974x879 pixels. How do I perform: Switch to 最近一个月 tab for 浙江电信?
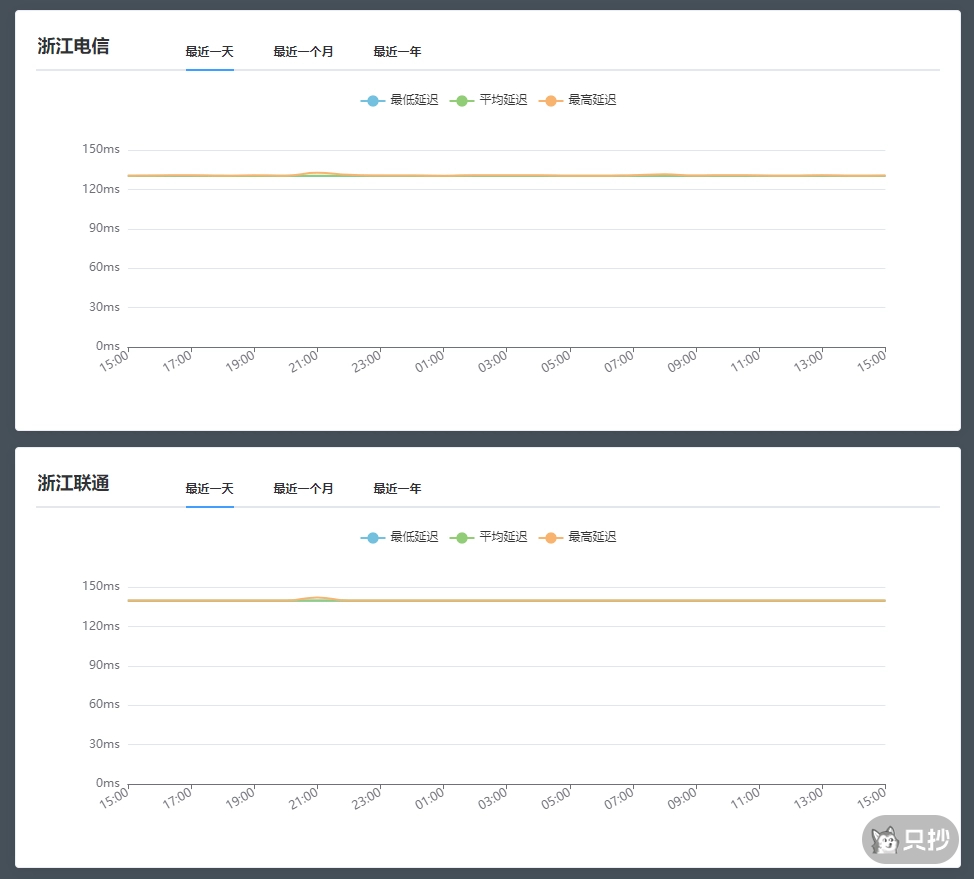pos(302,50)
